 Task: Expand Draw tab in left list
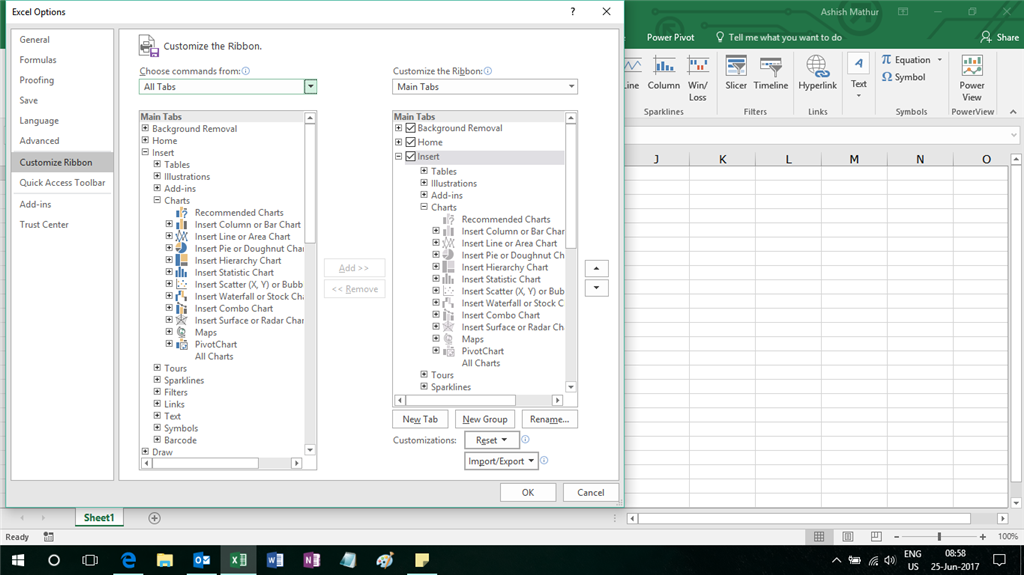click(145, 452)
